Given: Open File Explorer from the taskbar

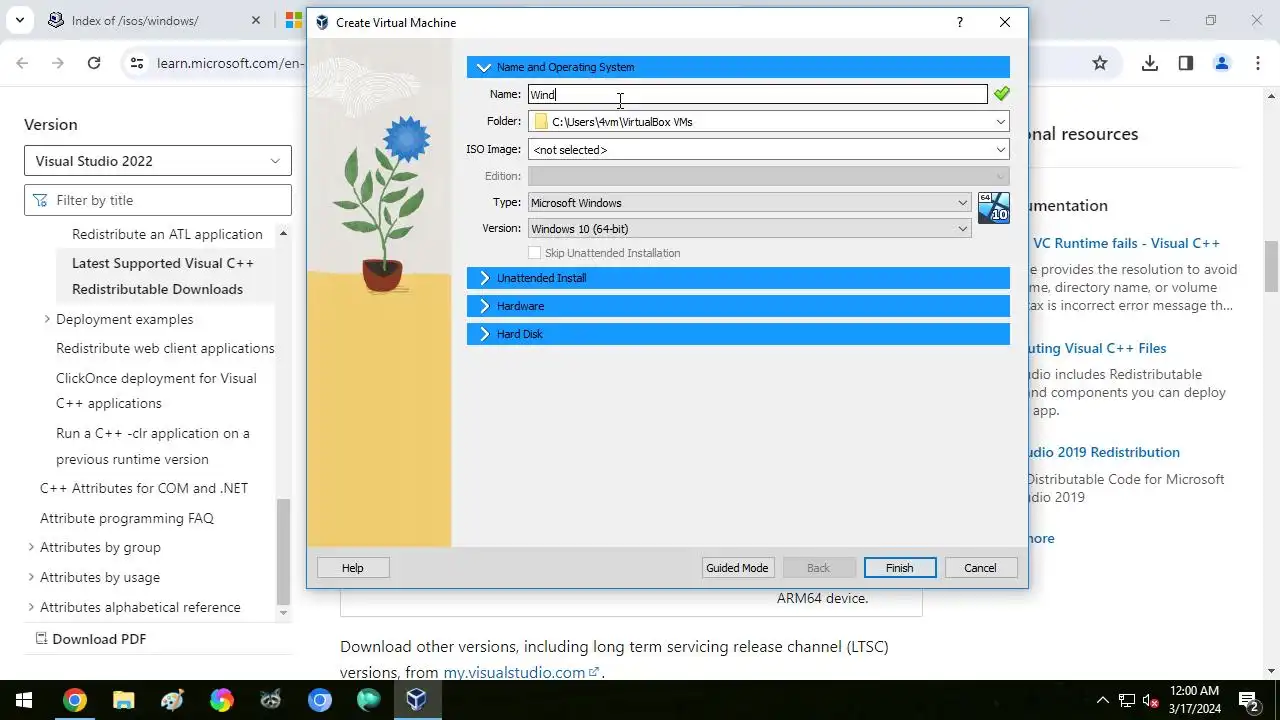Looking at the screenshot, I should click(123, 700).
